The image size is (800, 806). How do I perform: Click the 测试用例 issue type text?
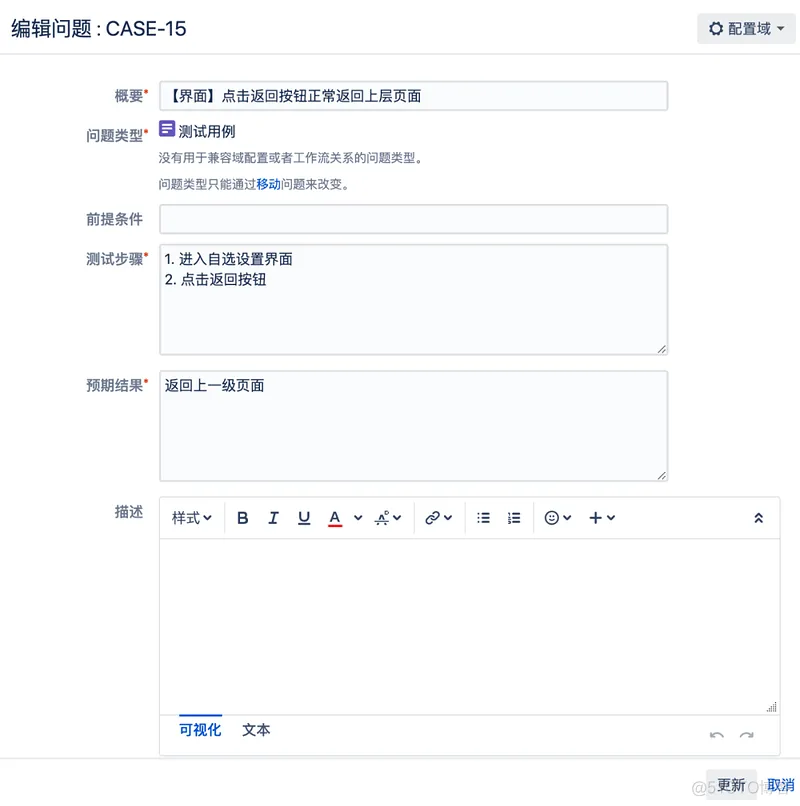click(207, 132)
